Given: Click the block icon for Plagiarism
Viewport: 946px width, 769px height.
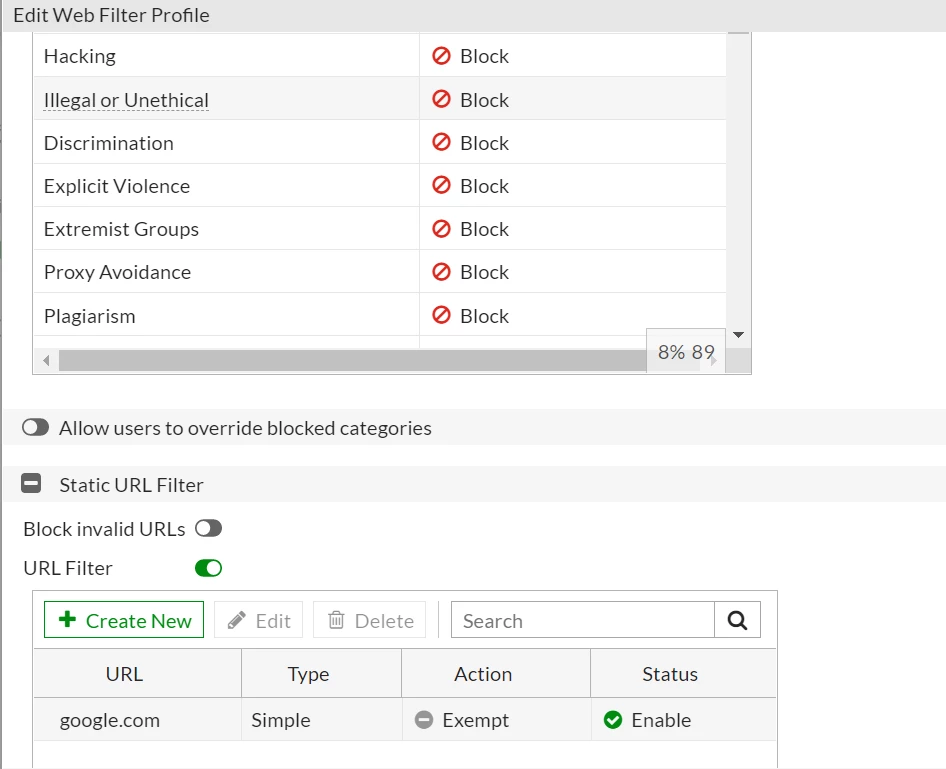Looking at the screenshot, I should pos(441,315).
